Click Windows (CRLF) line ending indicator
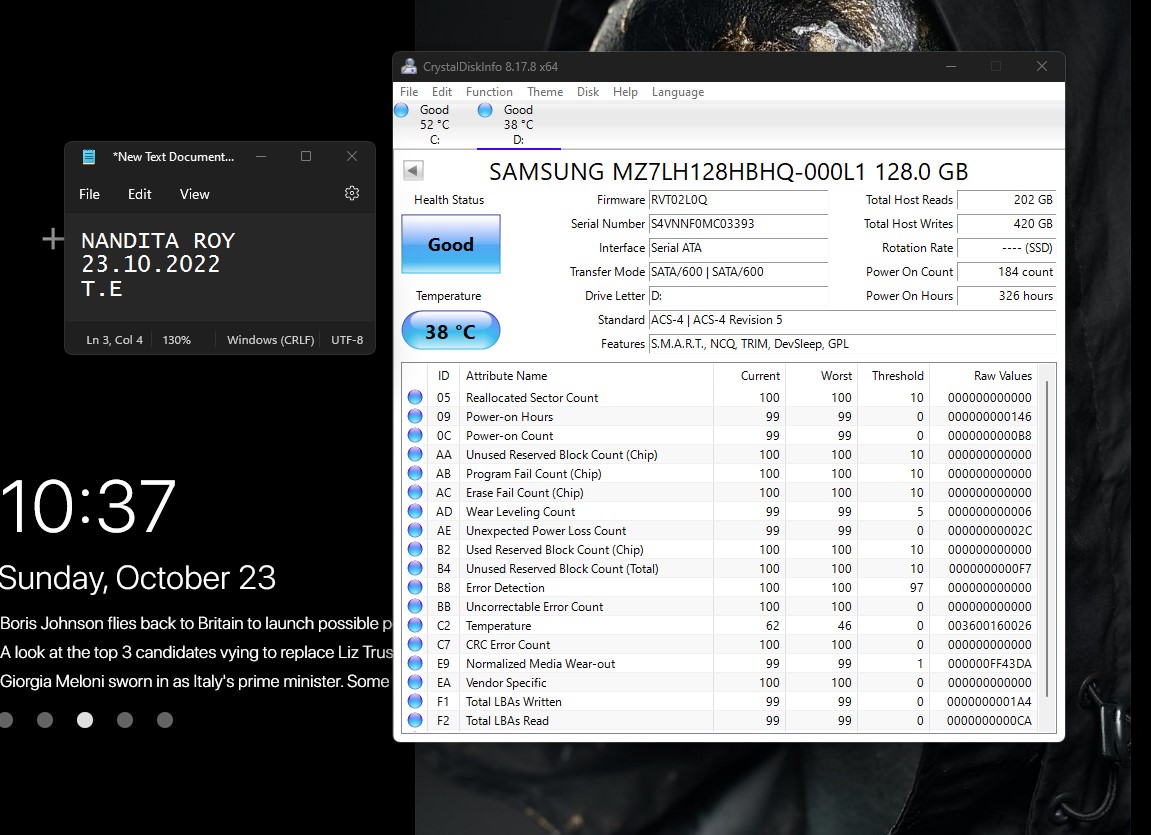Viewport: 1151px width, 835px height. tap(270, 340)
